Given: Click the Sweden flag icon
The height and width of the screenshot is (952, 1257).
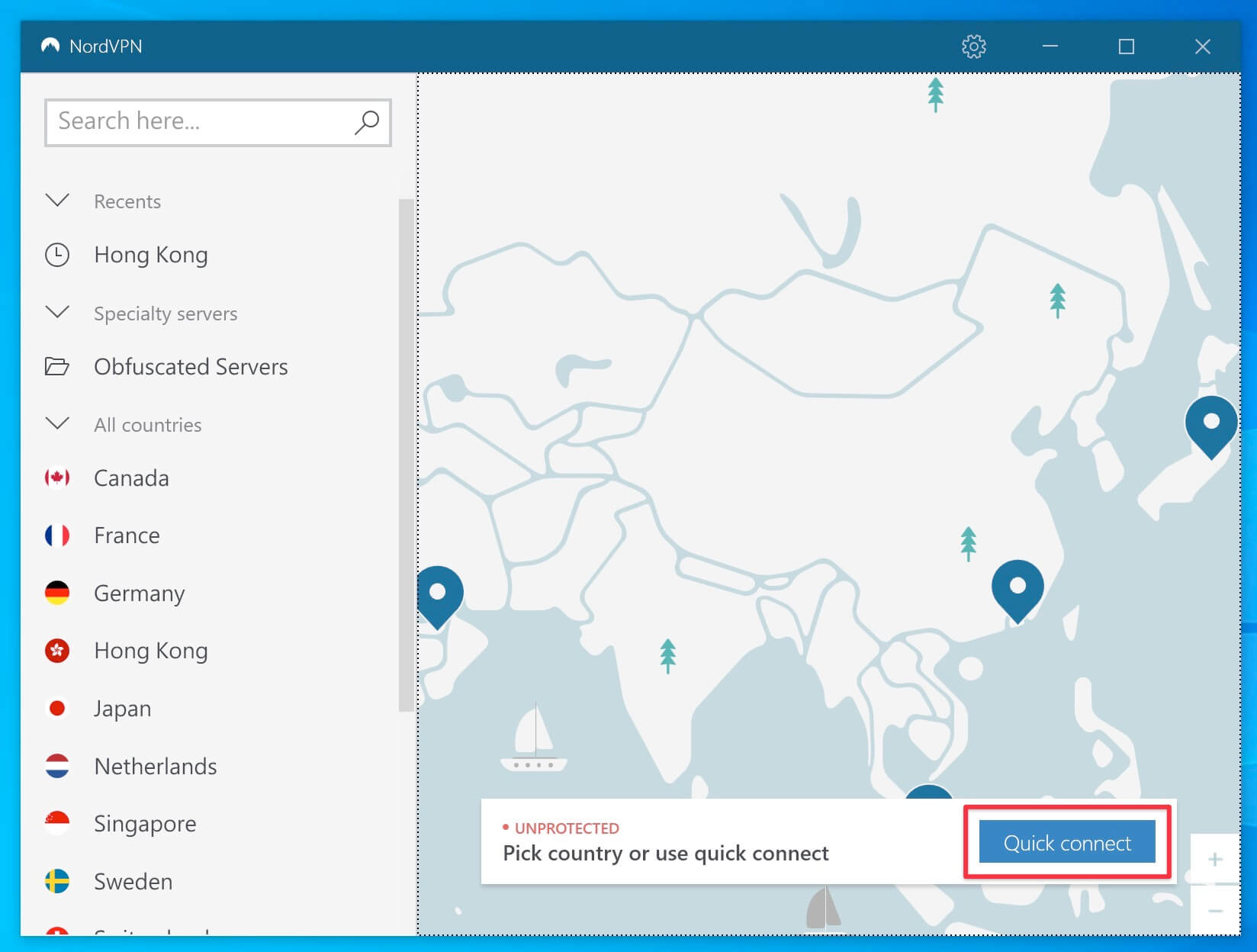Looking at the screenshot, I should [57, 882].
